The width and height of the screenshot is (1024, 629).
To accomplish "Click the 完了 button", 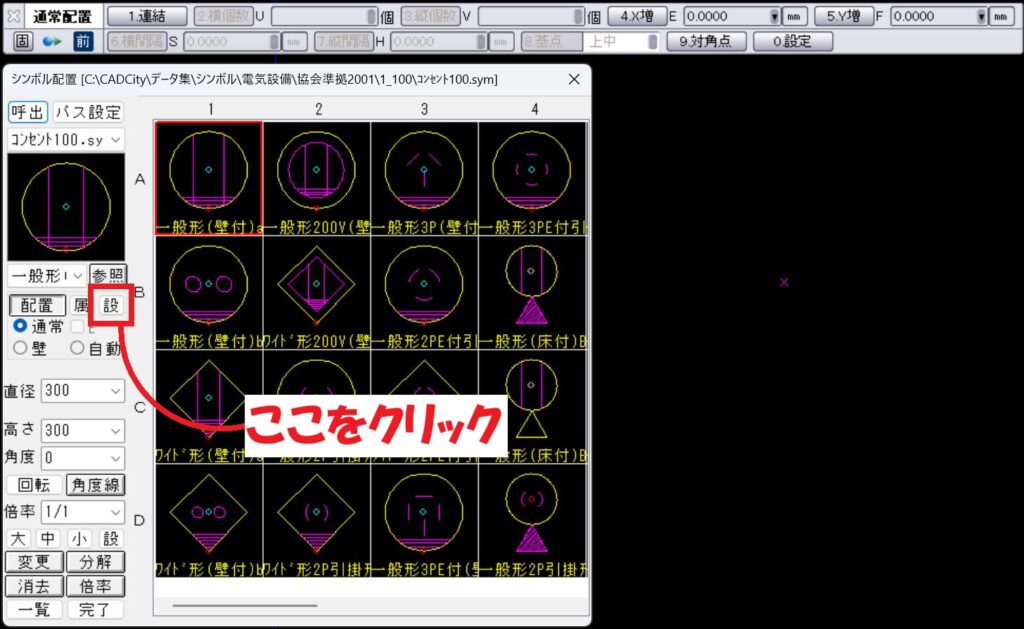I will click(x=95, y=609).
